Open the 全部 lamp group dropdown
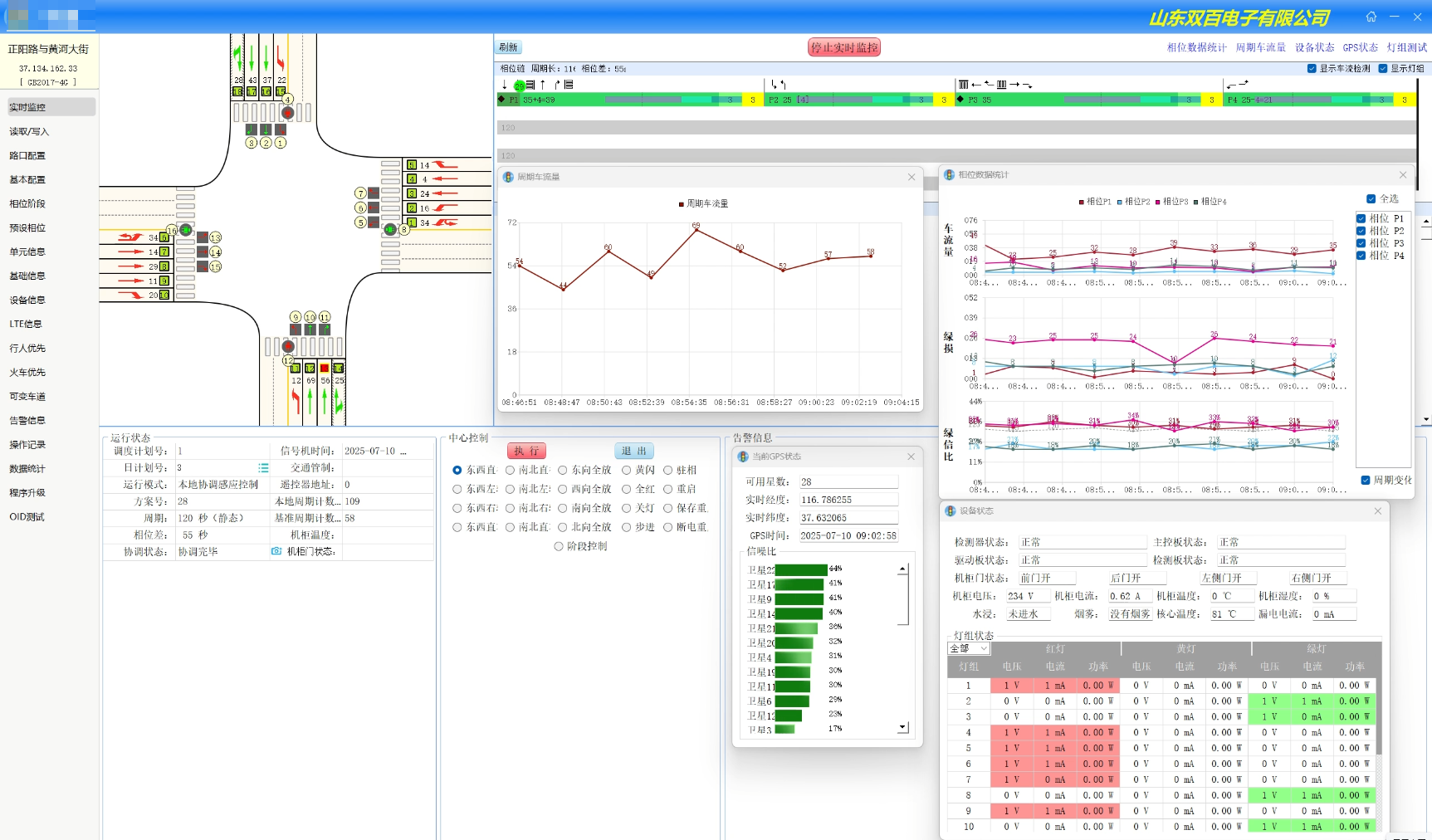The height and width of the screenshot is (840, 1432). click(969, 648)
